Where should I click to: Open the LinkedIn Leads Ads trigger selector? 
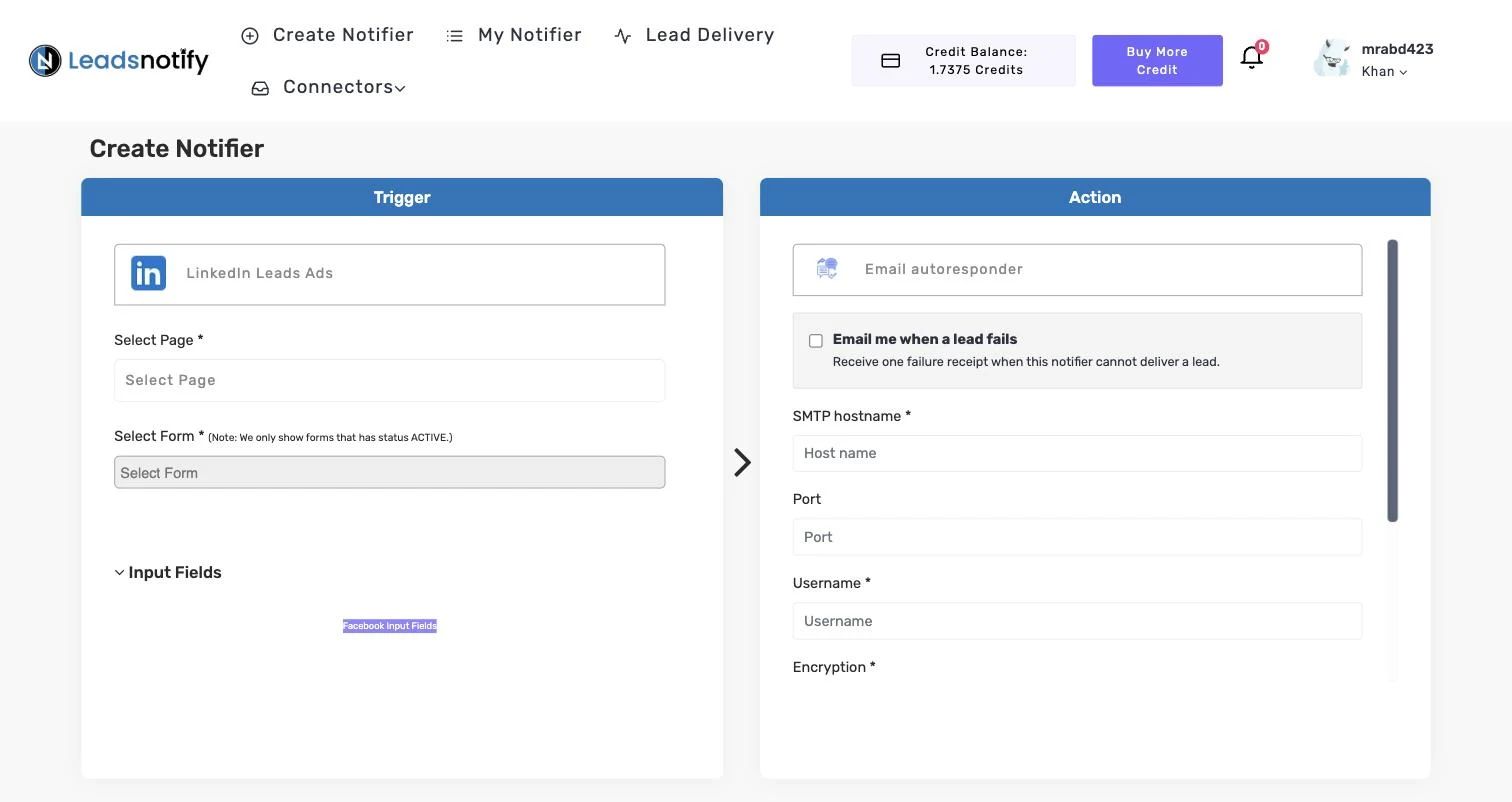(389, 274)
